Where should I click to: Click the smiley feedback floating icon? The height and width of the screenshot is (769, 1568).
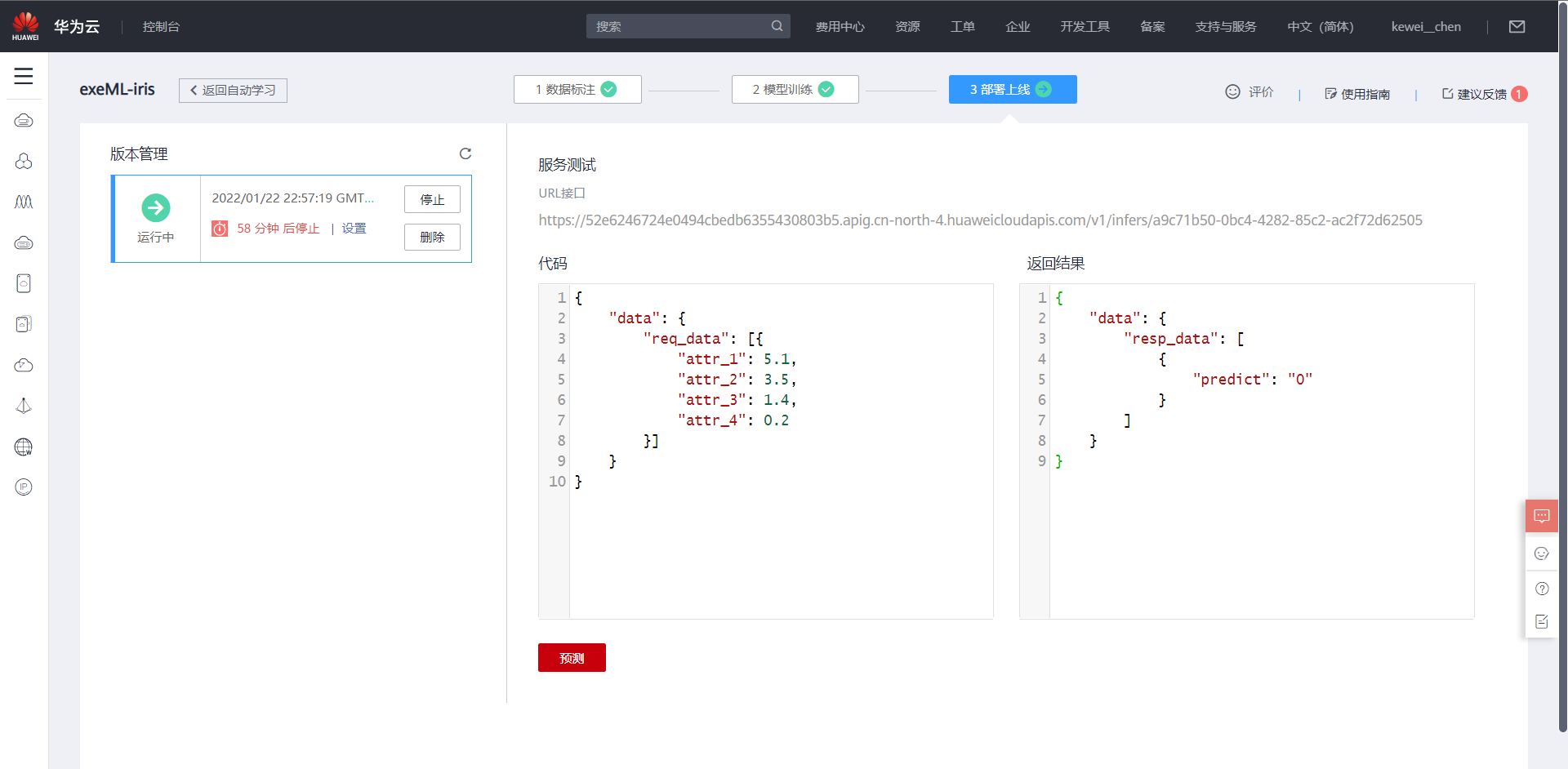click(1542, 553)
